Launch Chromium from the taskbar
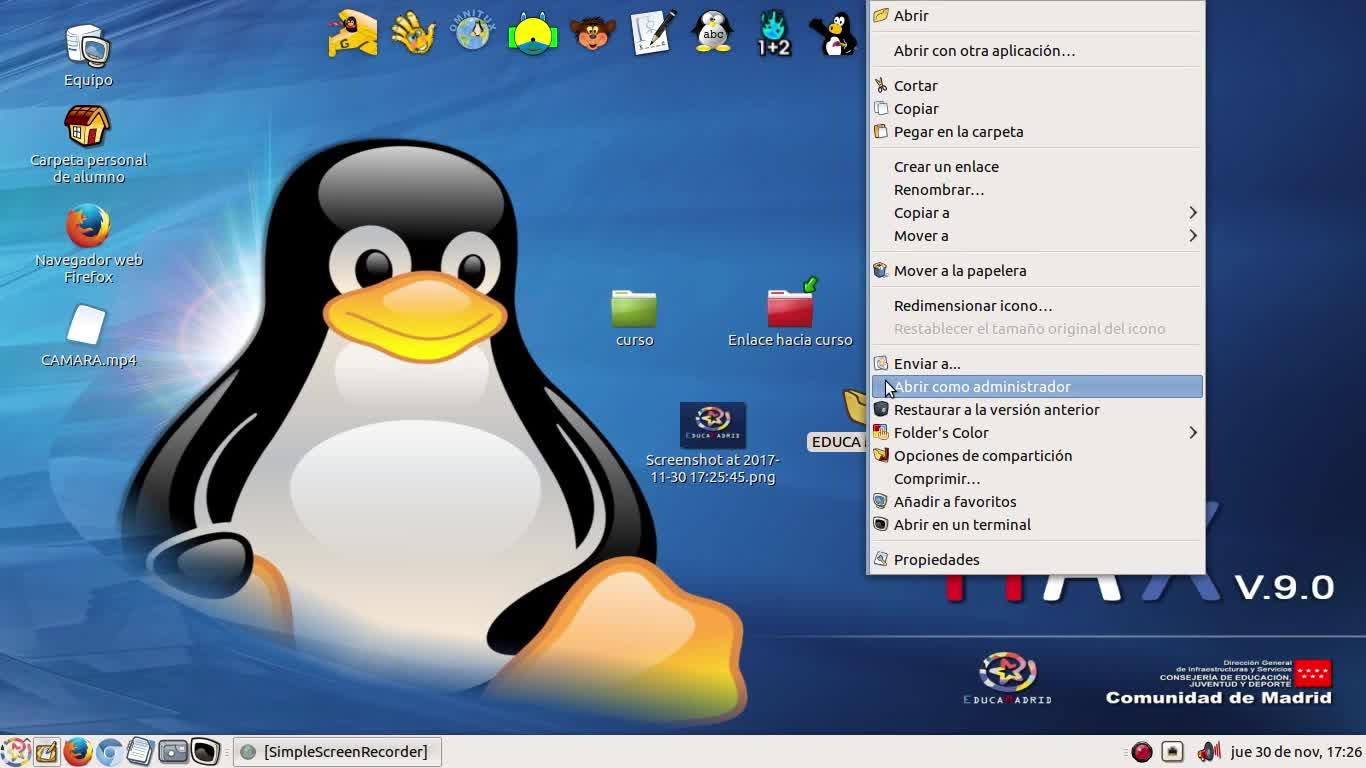The image size is (1366, 768). point(109,751)
